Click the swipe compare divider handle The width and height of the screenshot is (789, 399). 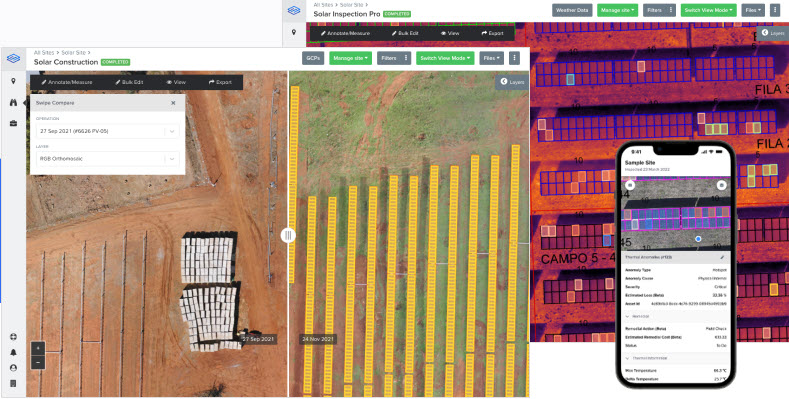(x=288, y=235)
